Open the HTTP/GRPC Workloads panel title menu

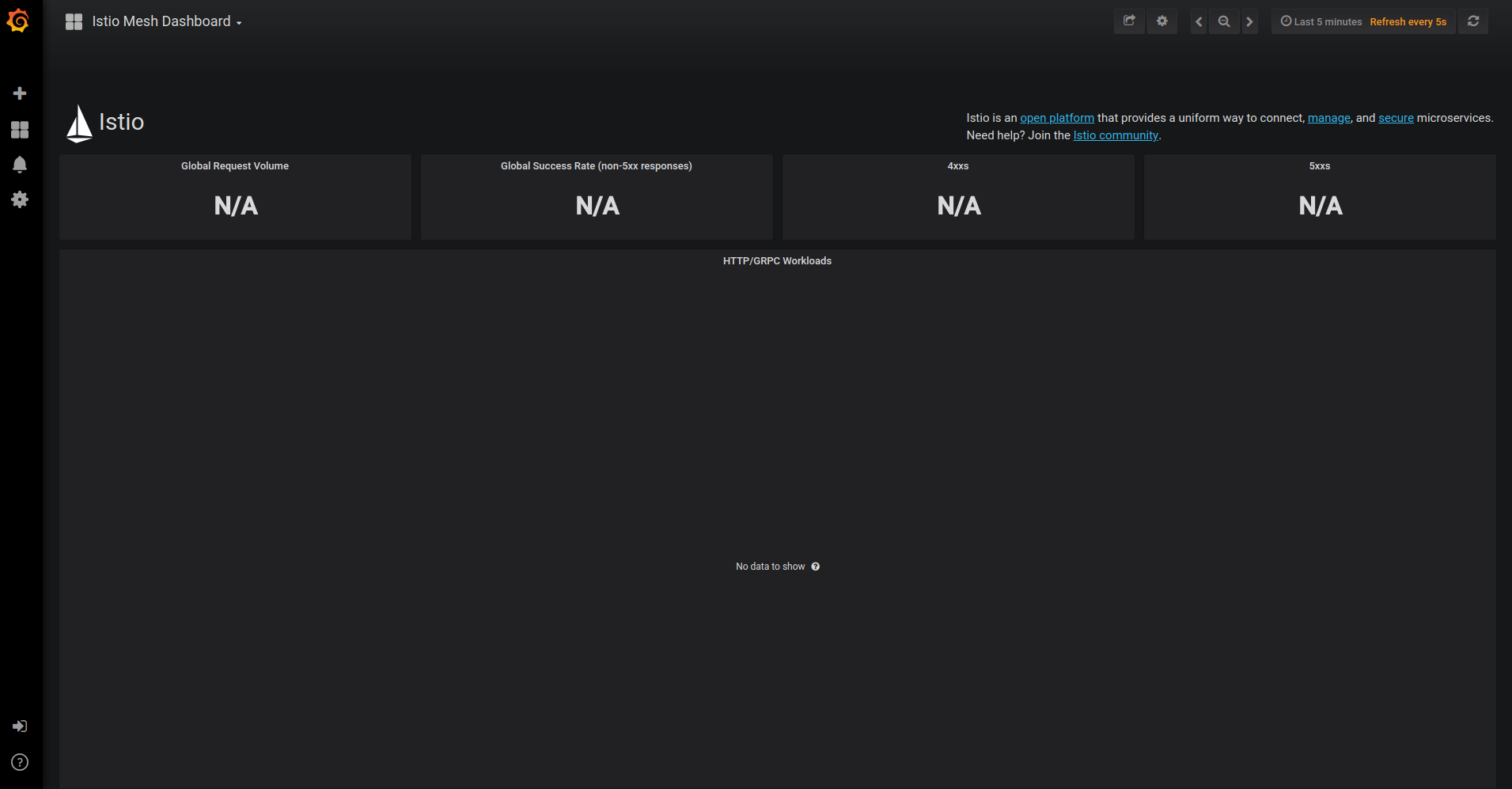click(x=777, y=261)
